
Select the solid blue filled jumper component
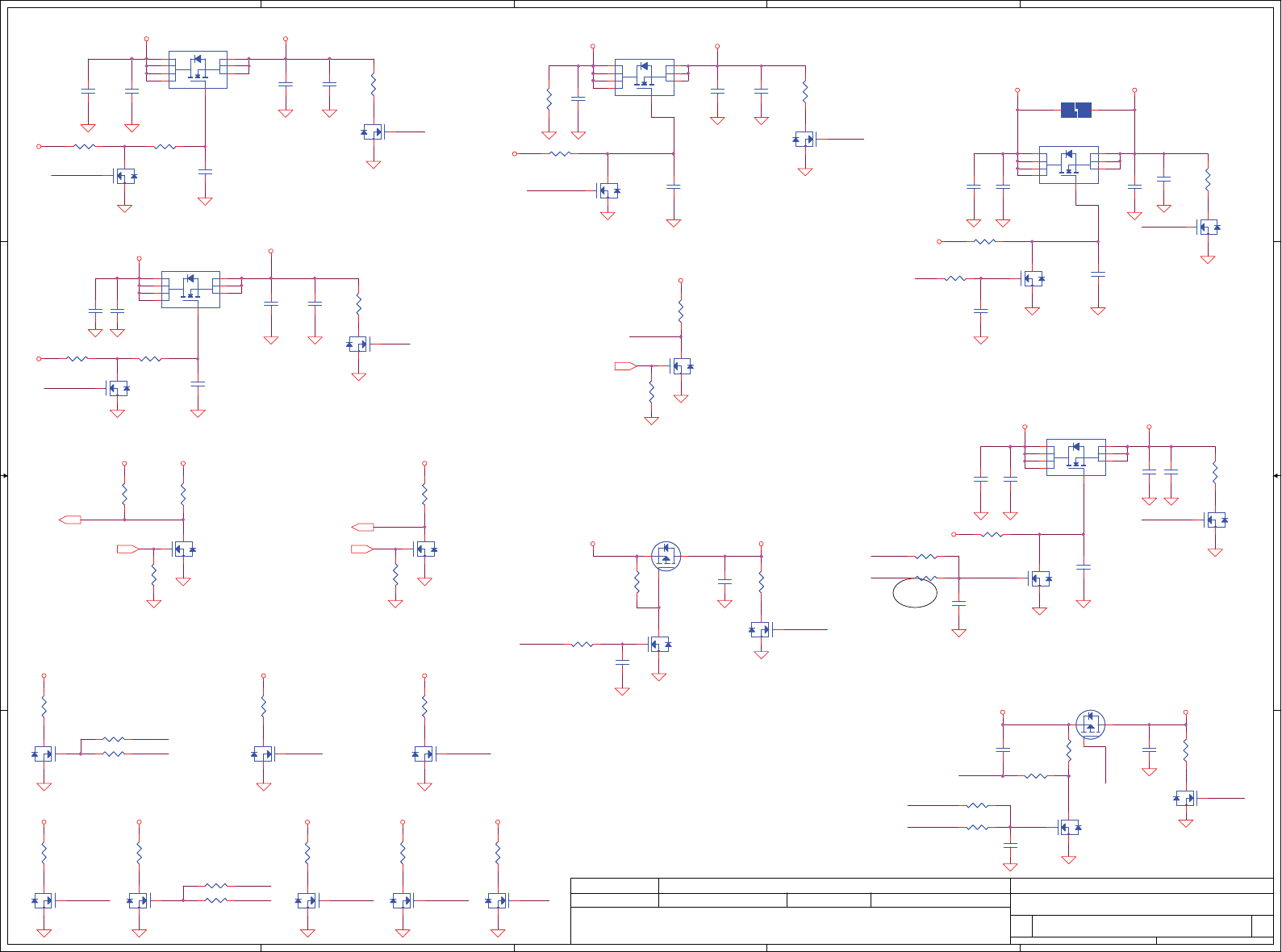tap(1075, 110)
